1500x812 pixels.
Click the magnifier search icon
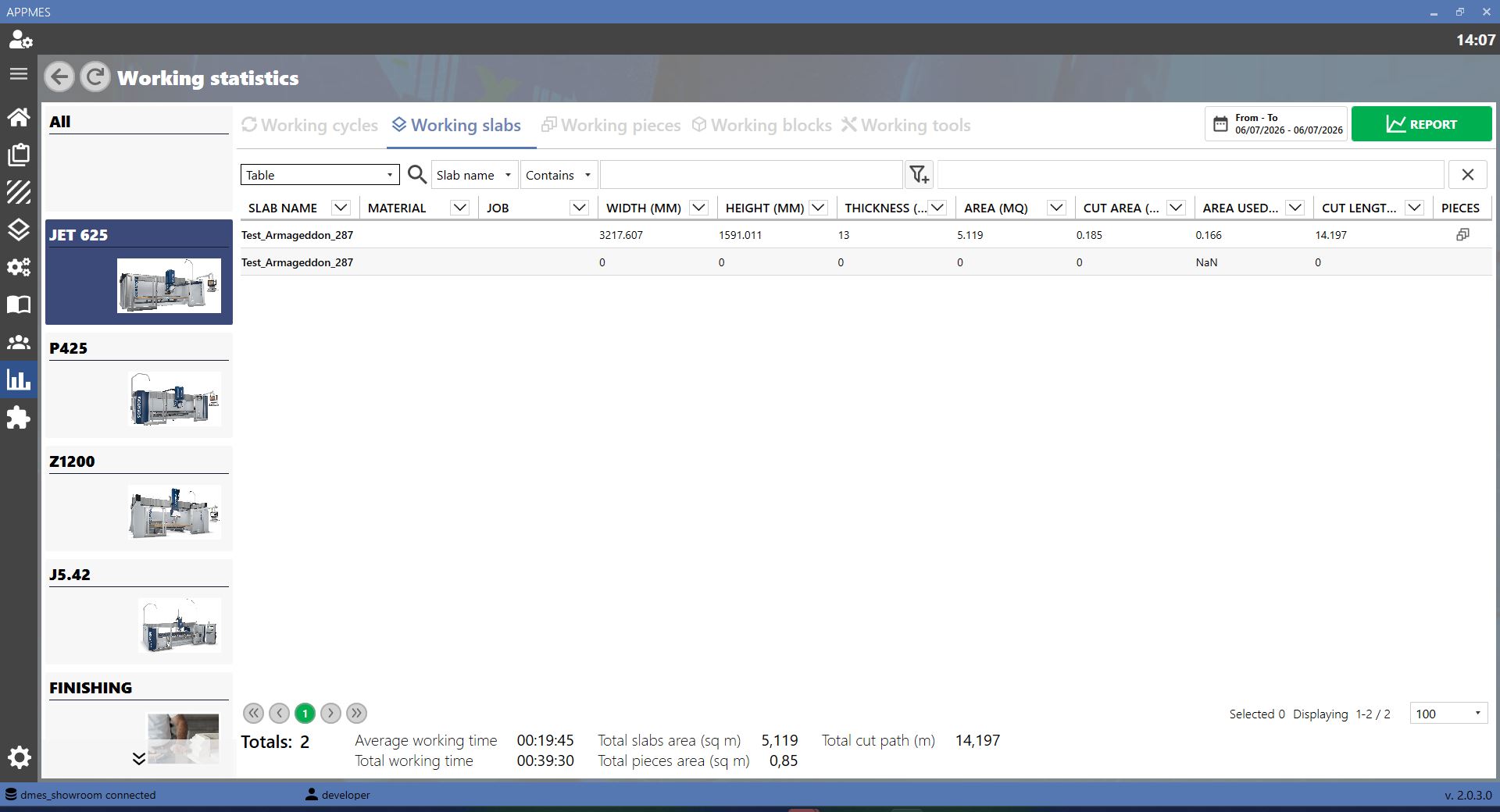[x=417, y=175]
